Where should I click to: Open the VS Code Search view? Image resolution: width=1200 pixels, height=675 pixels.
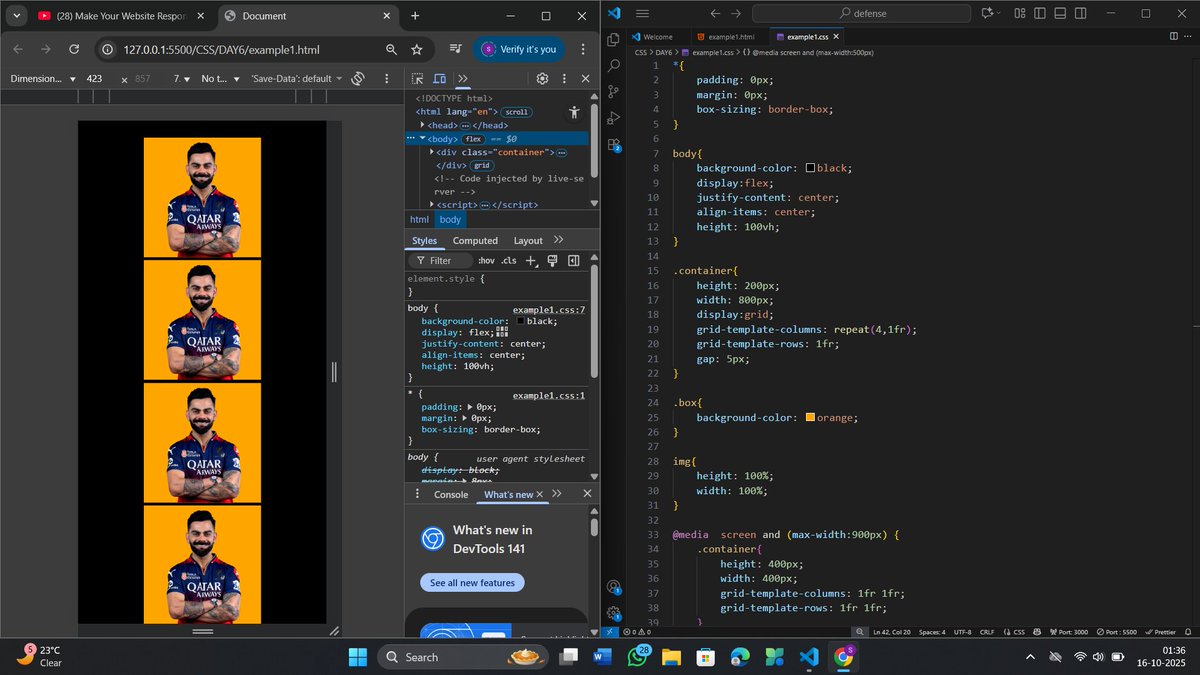pos(614,65)
